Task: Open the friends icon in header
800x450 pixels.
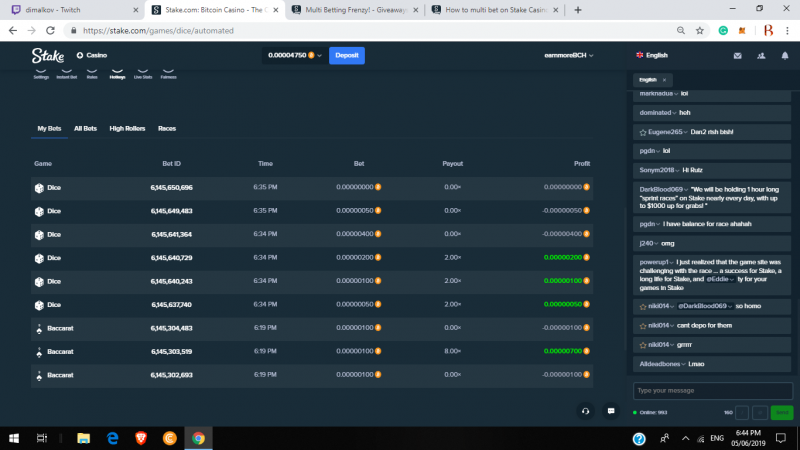Action: (761, 56)
